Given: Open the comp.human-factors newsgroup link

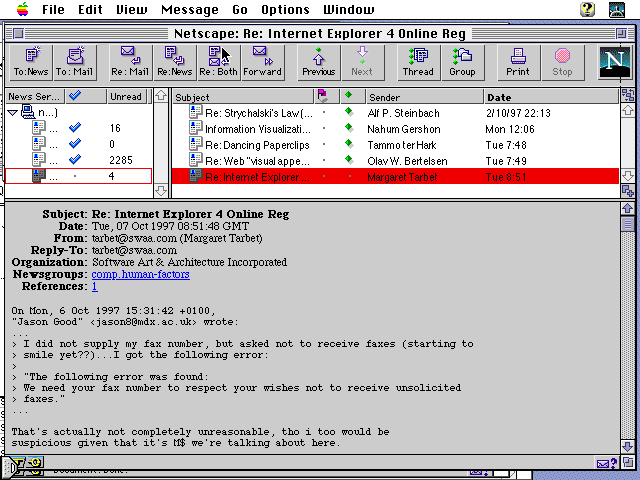Looking at the screenshot, I should point(140,274).
